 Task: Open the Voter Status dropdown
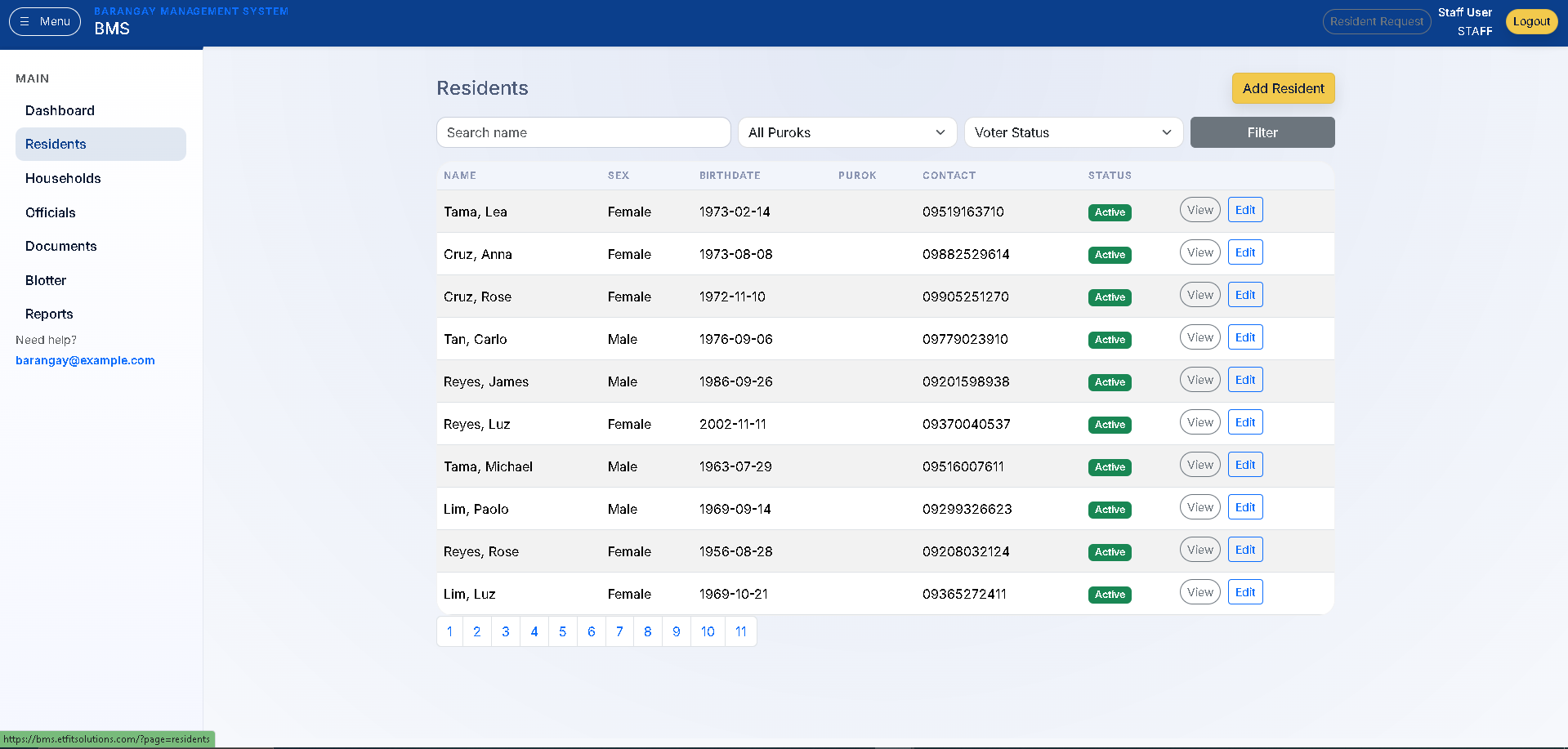point(1073,132)
